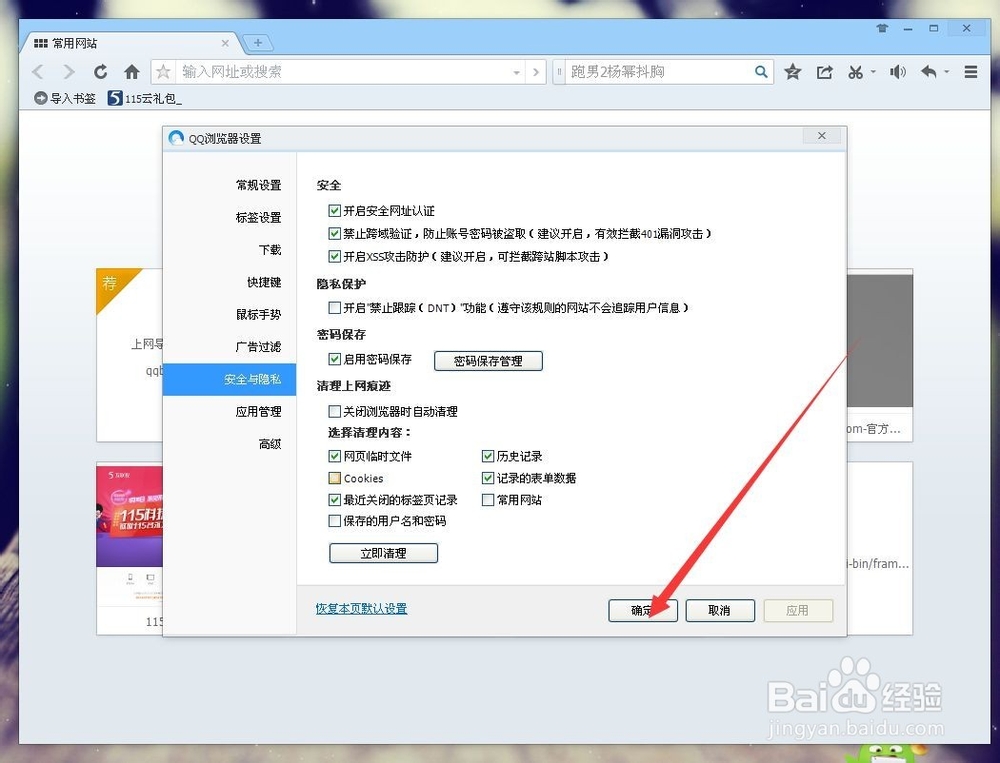Mute sound with the speaker icon
The image size is (1000, 763).
click(x=897, y=72)
